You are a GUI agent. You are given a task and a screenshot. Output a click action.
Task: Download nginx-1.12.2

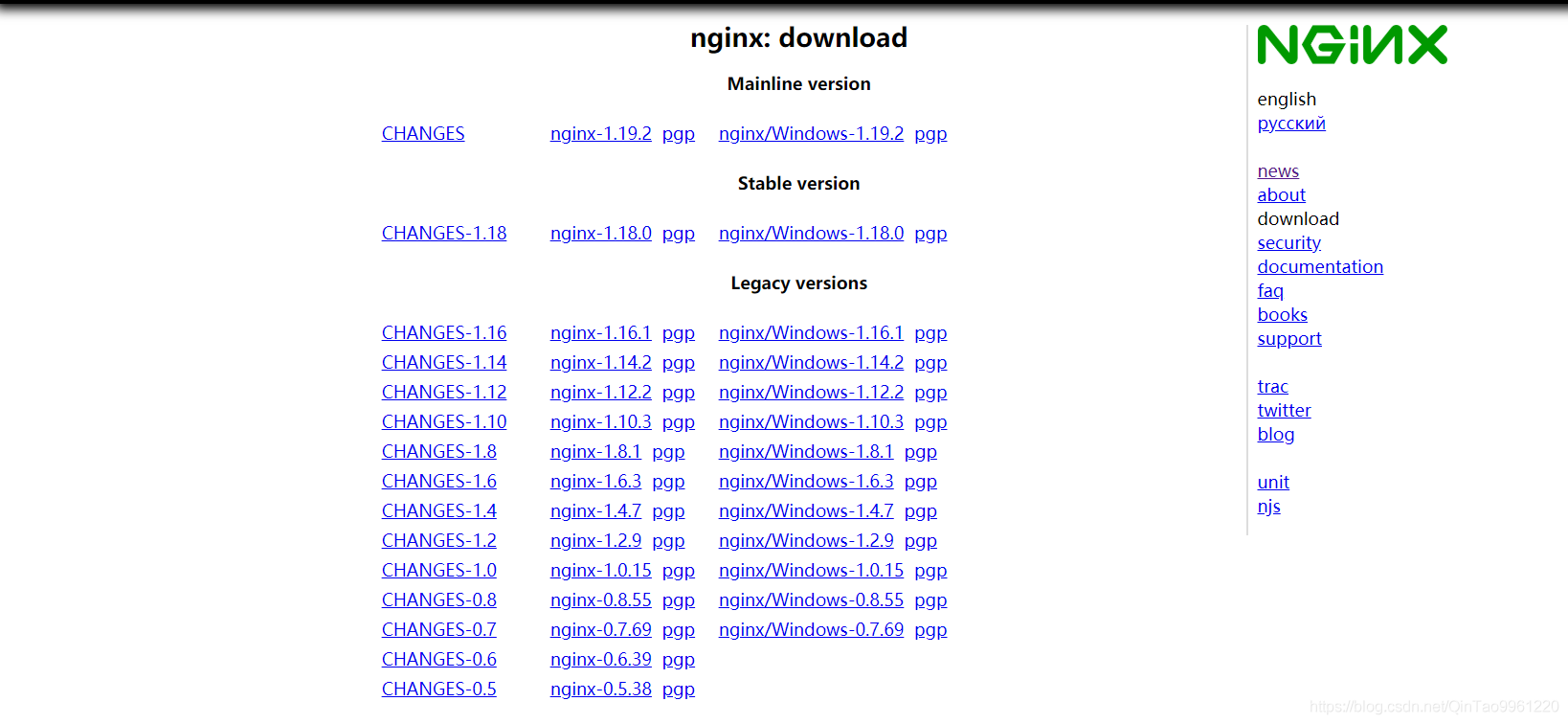pyautogui.click(x=601, y=393)
